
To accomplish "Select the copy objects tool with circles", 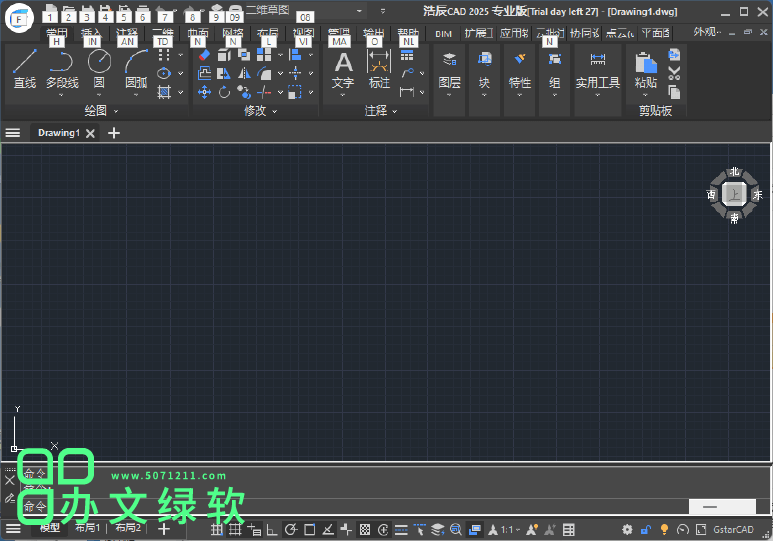I will pos(244,92).
